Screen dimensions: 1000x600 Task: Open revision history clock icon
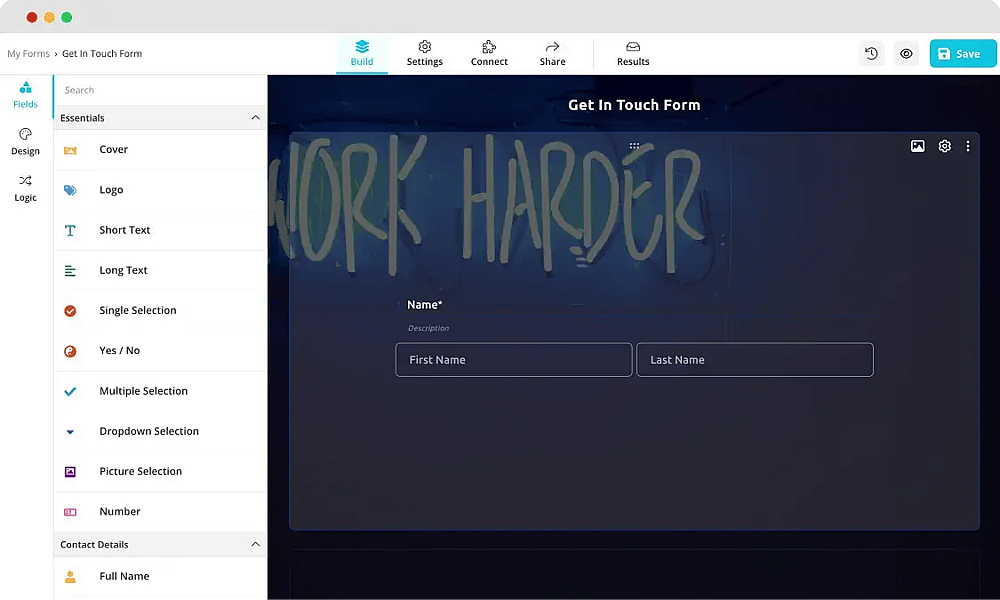pos(871,54)
